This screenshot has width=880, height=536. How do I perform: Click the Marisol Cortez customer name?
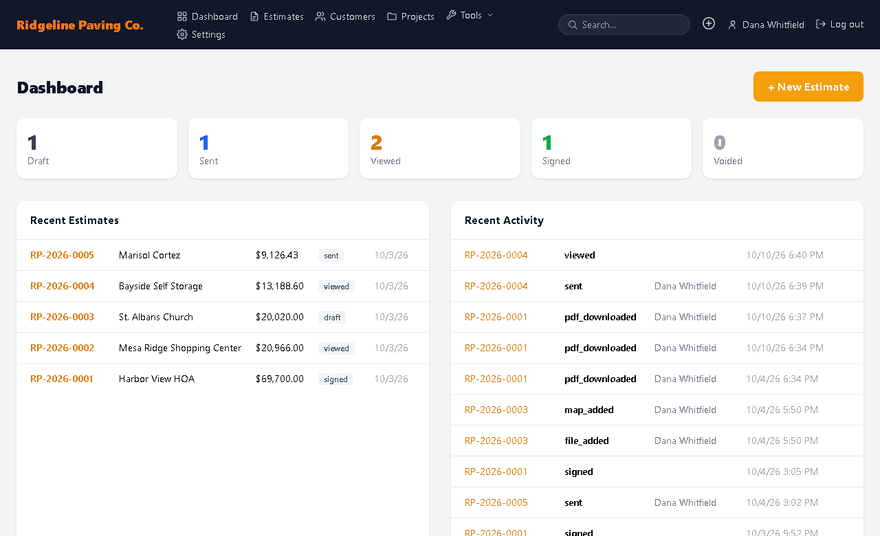pos(149,255)
